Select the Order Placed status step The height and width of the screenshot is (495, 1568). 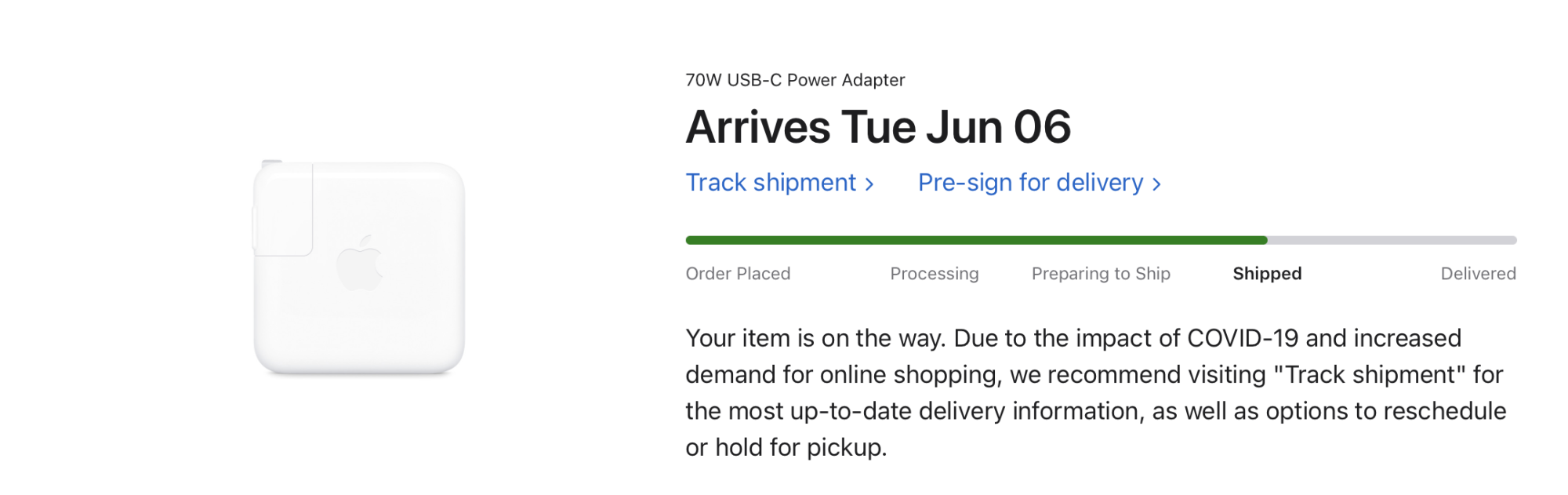738,274
